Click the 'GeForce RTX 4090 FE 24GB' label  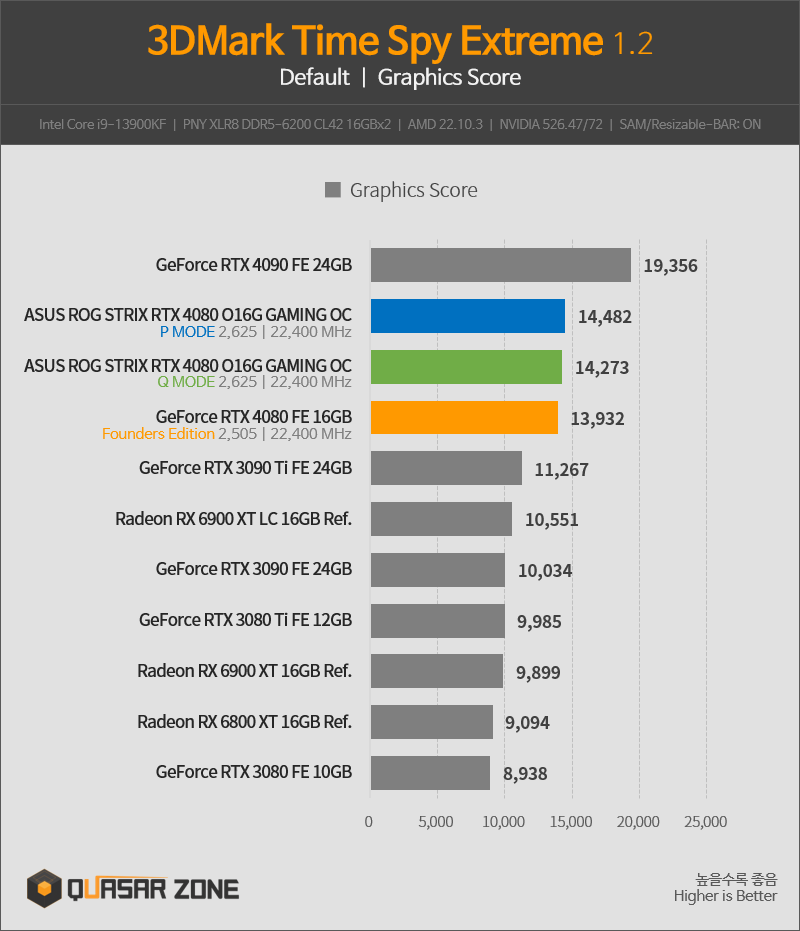click(x=254, y=265)
